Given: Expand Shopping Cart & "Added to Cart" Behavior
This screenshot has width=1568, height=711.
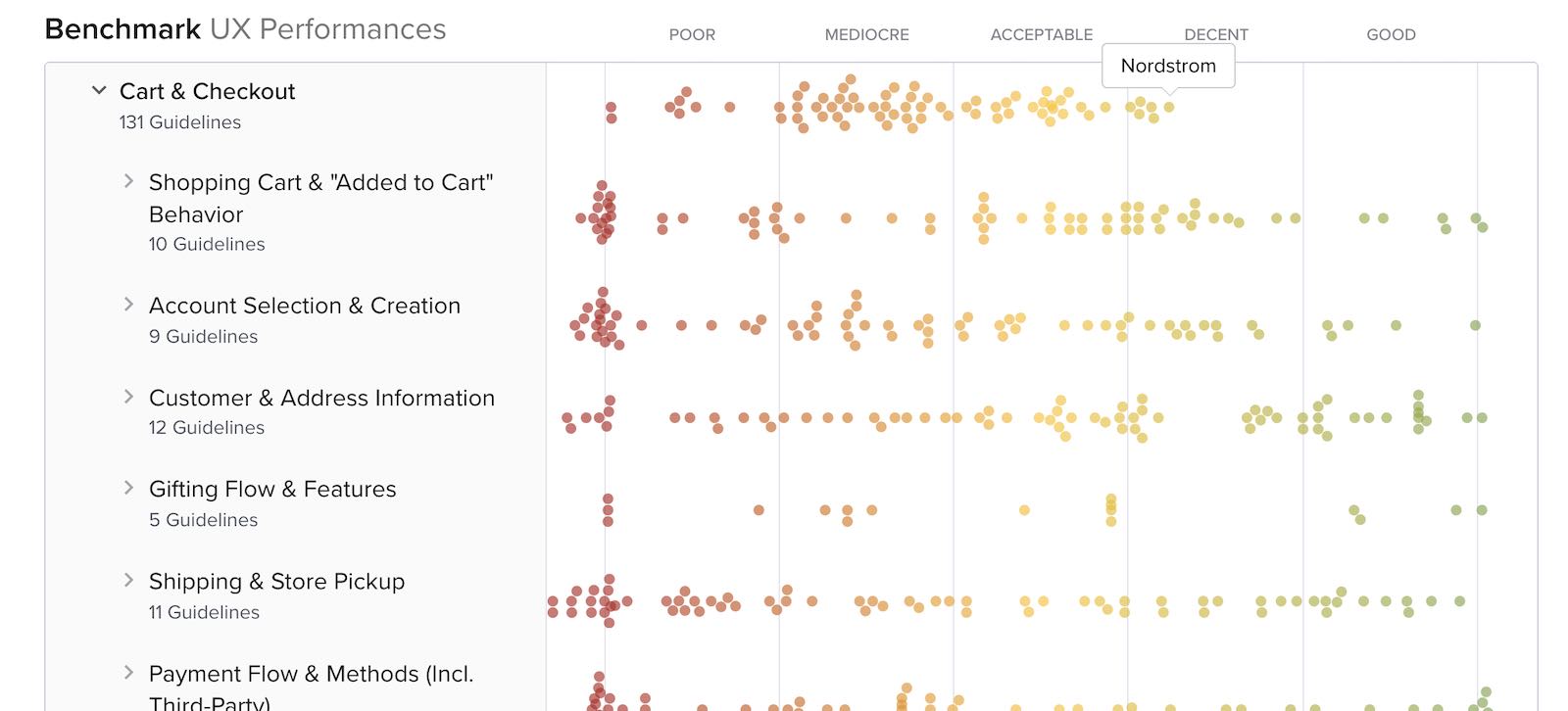Looking at the screenshot, I should 128,181.
